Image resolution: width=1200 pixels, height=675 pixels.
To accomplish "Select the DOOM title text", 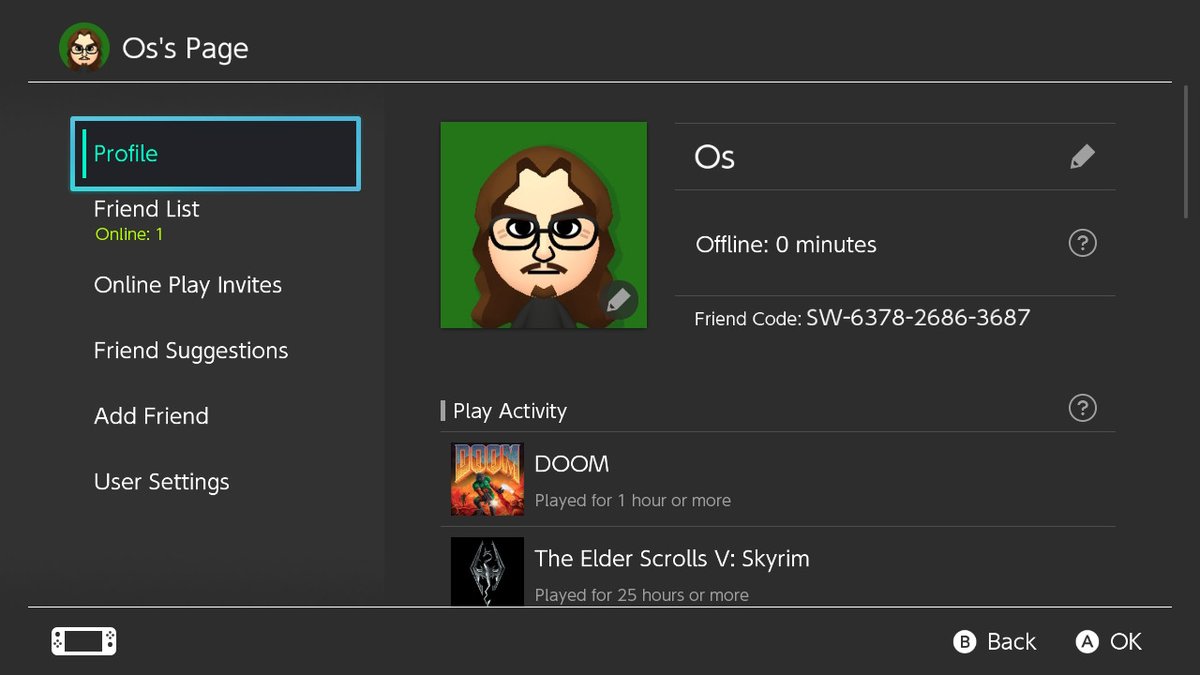I will point(572,464).
